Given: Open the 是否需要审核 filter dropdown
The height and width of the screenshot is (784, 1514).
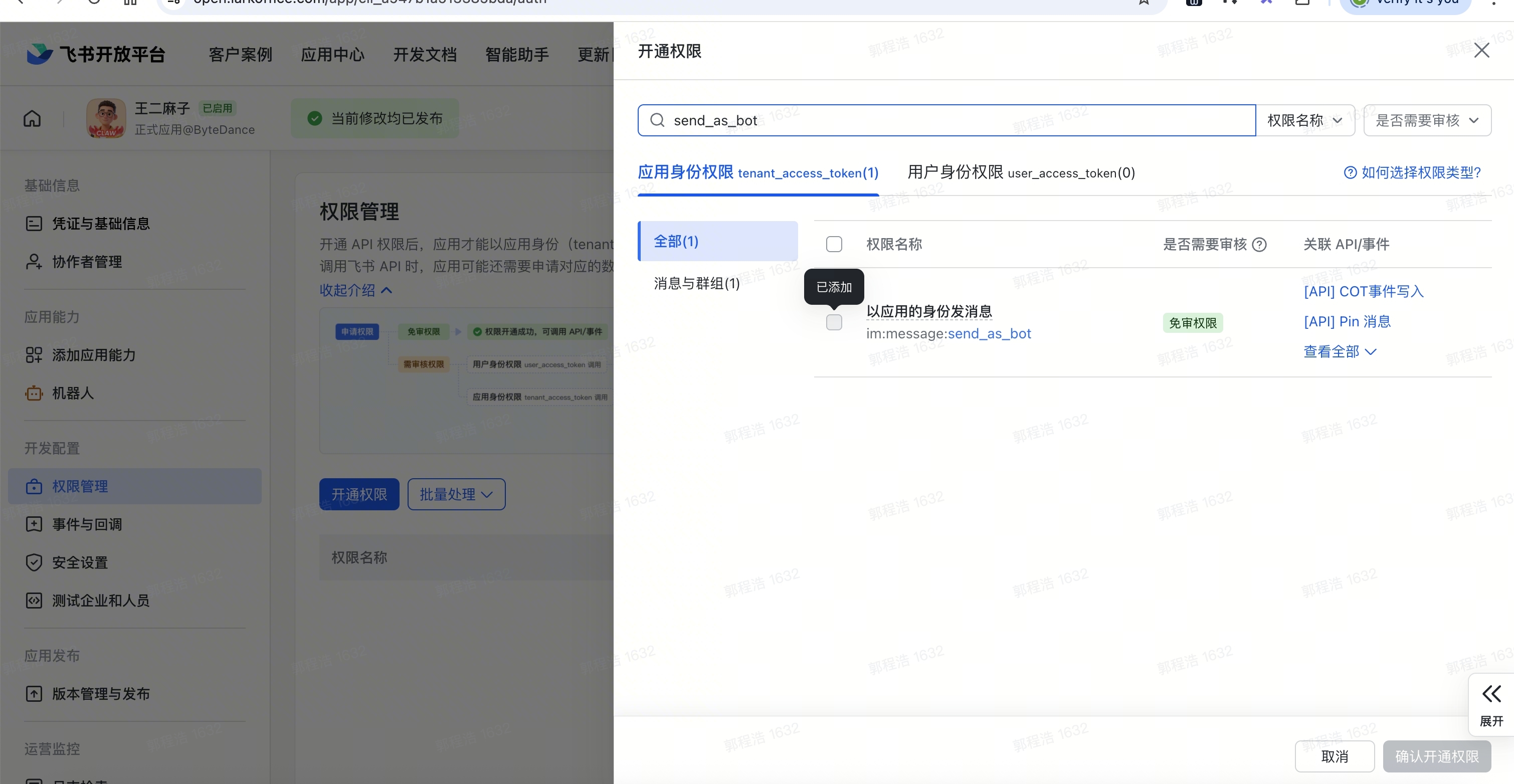Looking at the screenshot, I should coord(1427,120).
